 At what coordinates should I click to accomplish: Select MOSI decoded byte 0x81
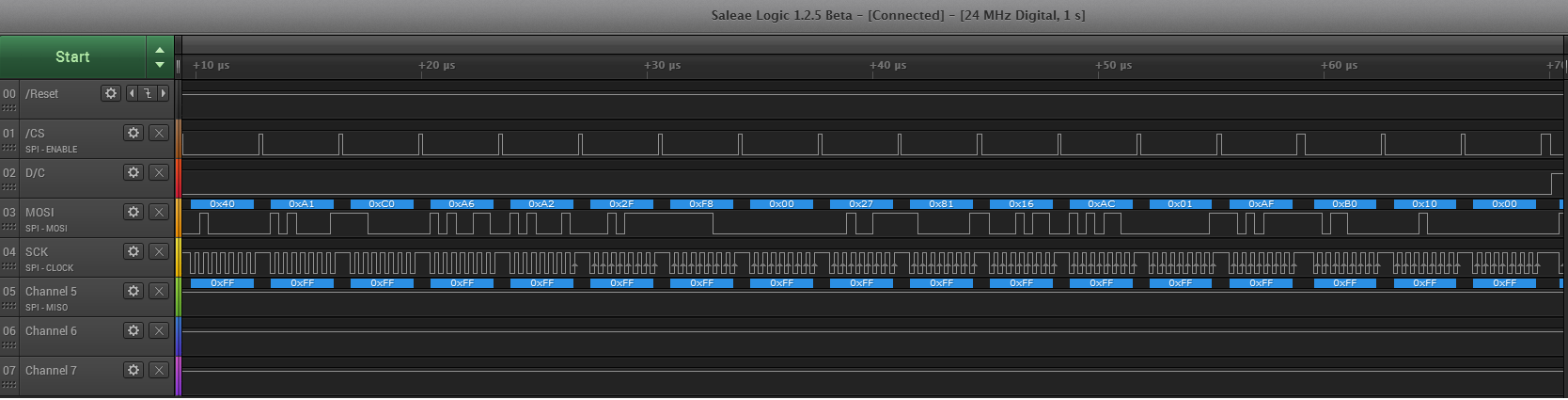941,204
